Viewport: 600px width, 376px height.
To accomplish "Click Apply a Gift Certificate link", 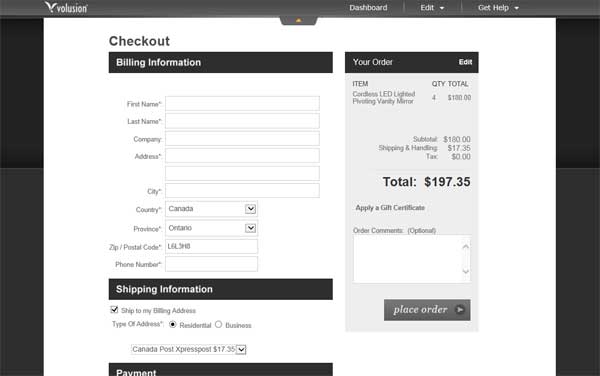I will point(390,208).
